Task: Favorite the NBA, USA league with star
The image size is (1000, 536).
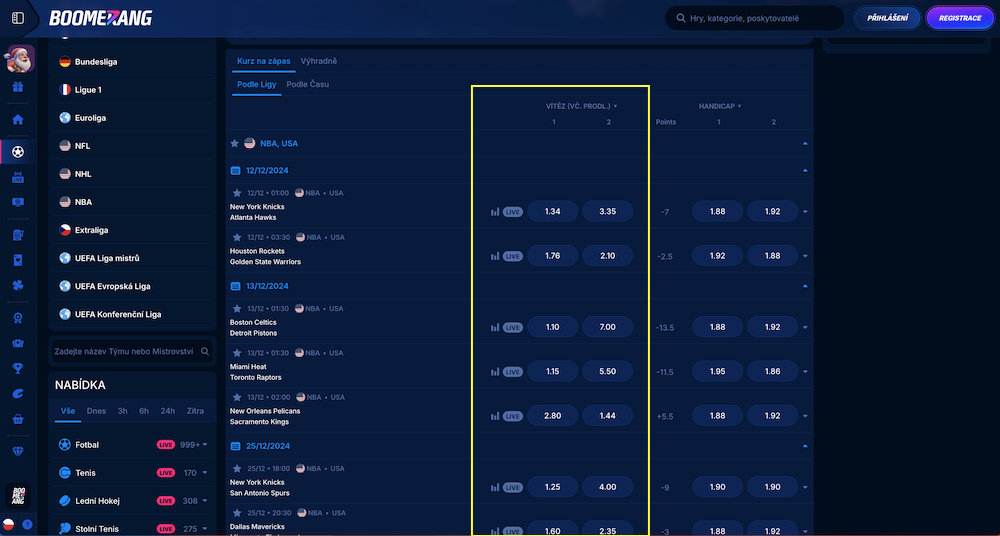Action: pos(235,144)
